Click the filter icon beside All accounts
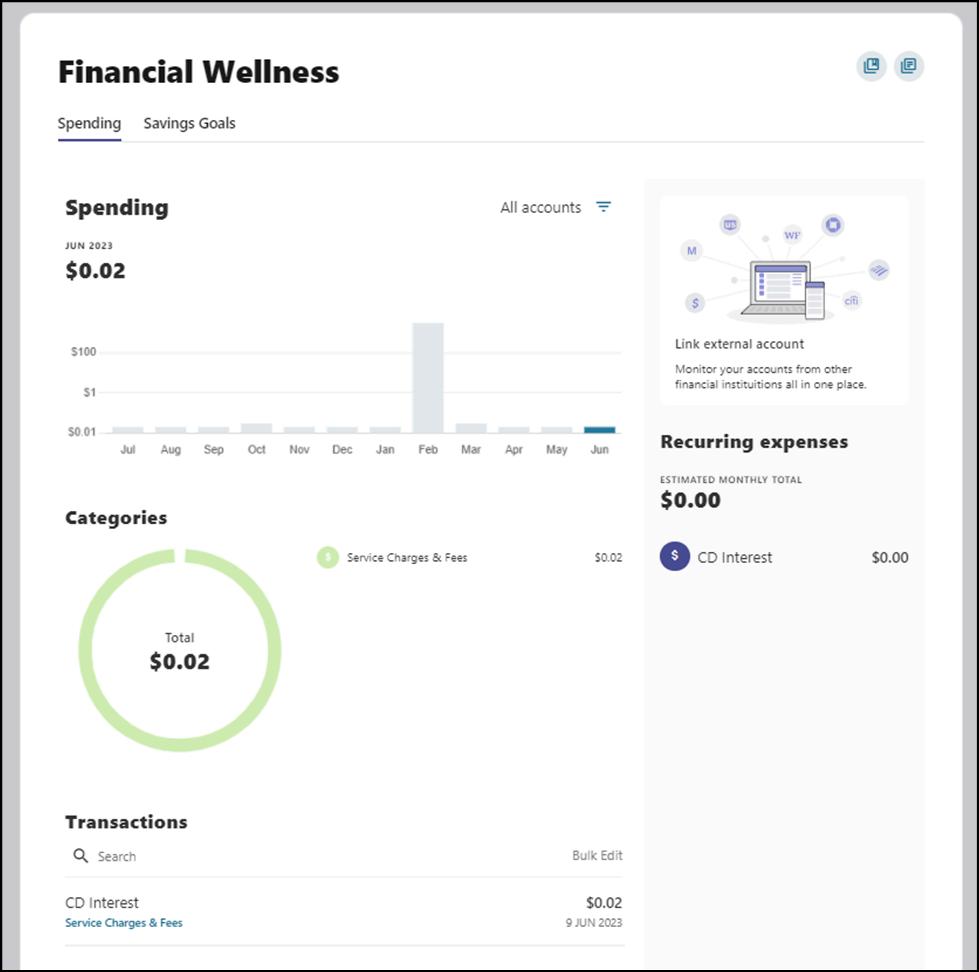The image size is (979, 972). [603, 207]
